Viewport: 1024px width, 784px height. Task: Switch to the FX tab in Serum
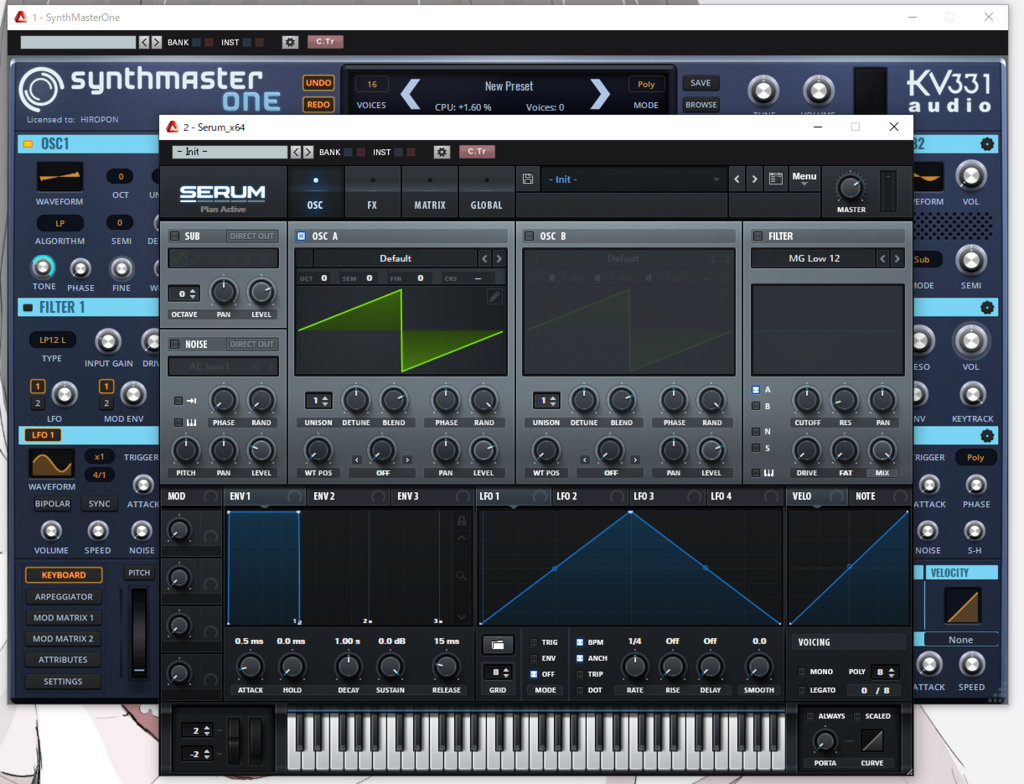point(372,191)
